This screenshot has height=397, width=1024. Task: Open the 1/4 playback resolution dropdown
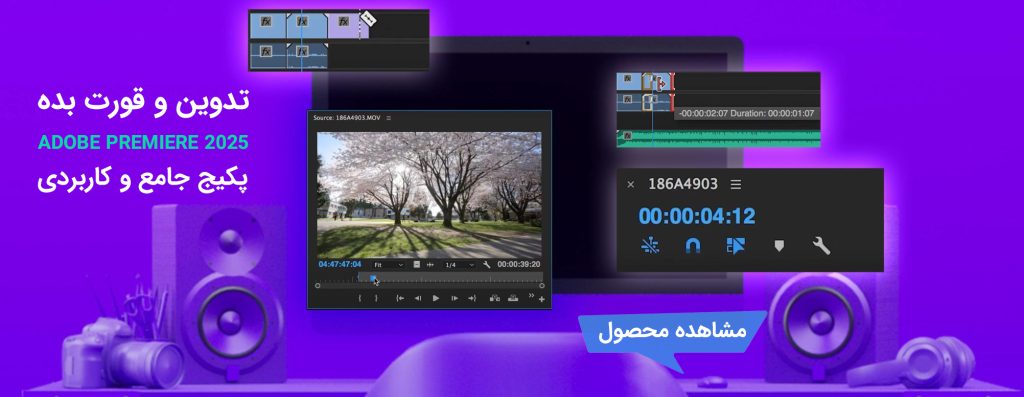(x=459, y=265)
